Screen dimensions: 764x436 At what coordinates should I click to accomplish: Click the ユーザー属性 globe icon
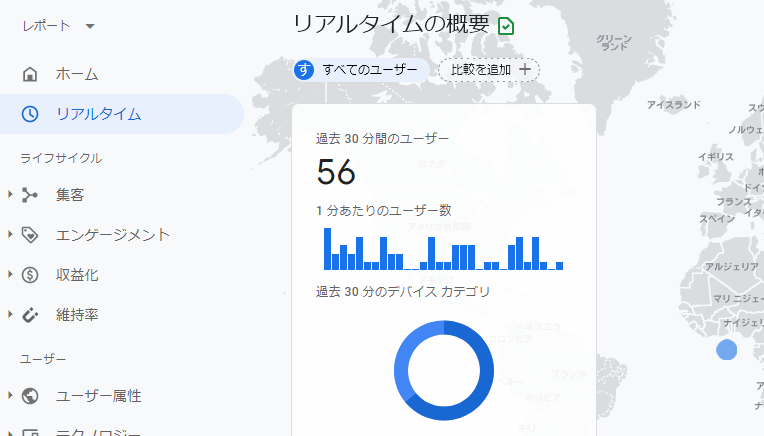[30, 396]
